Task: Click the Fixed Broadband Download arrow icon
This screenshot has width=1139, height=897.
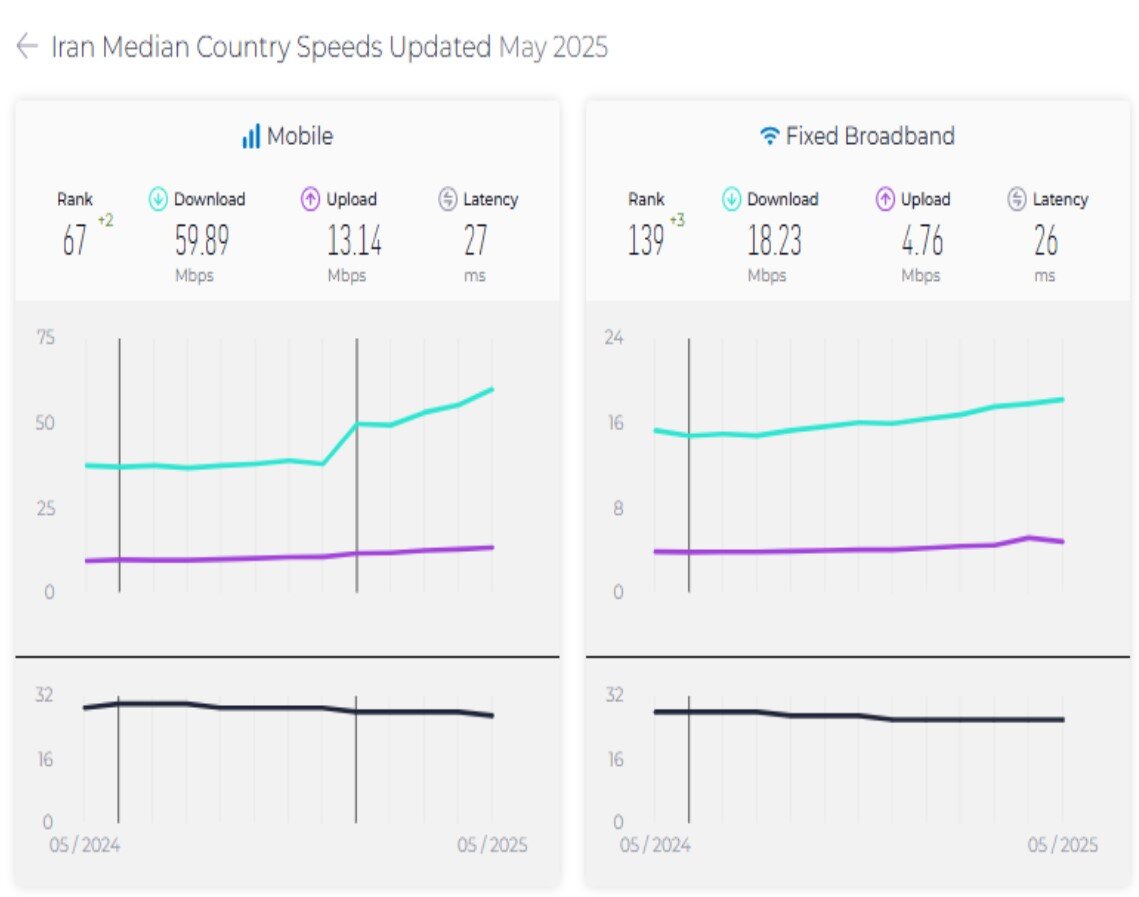Action: coord(732,199)
